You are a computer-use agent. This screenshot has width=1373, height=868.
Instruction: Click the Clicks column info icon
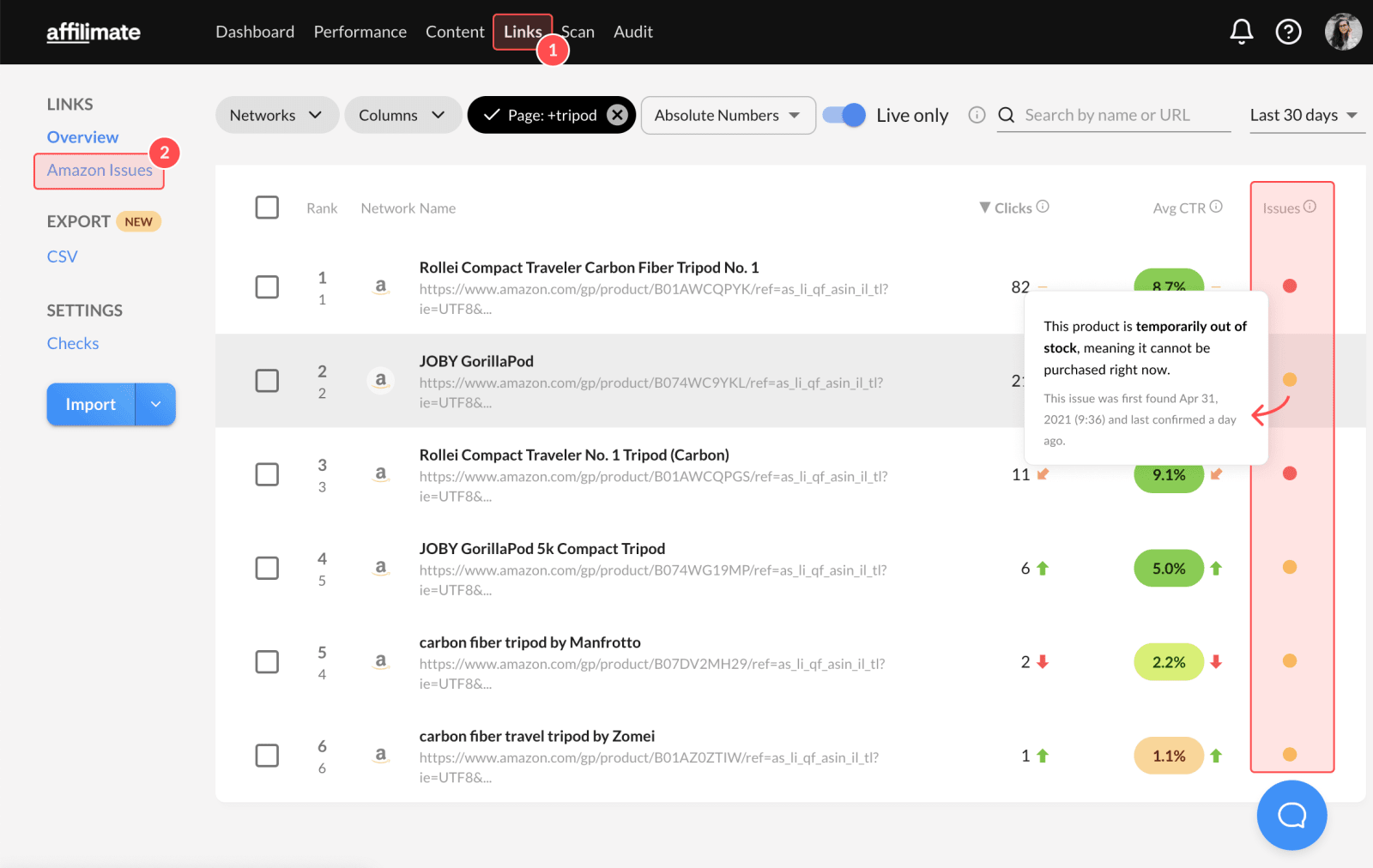pos(1043,207)
